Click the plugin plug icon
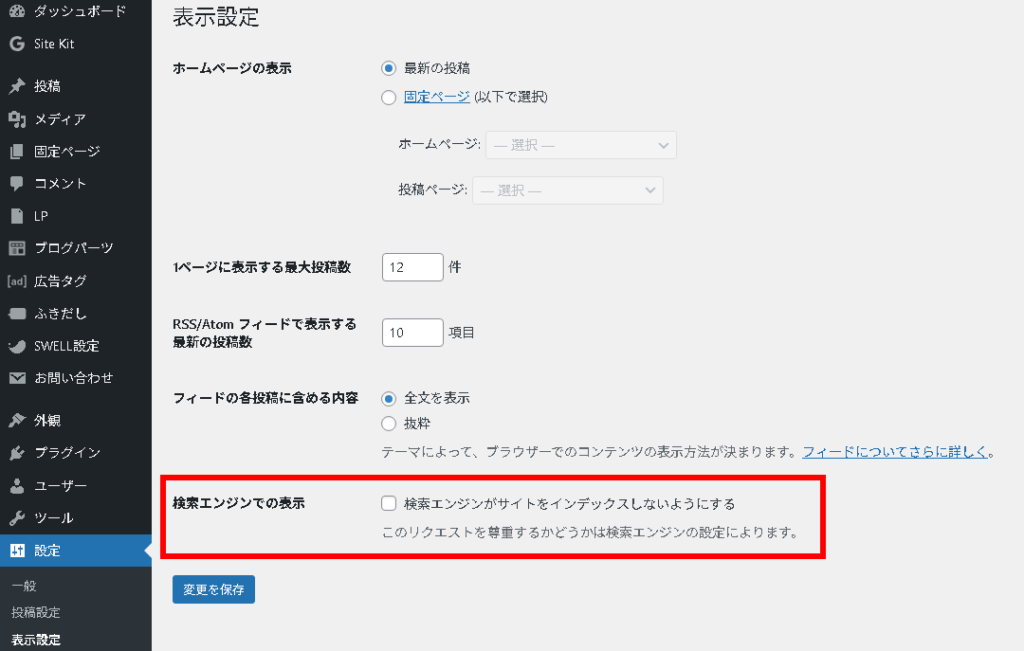 pyautogui.click(x=16, y=453)
